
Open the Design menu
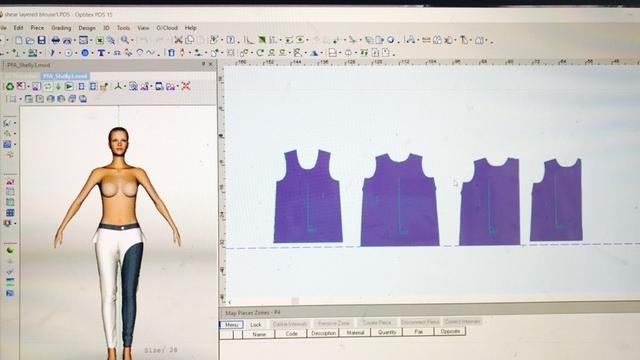tap(87, 28)
